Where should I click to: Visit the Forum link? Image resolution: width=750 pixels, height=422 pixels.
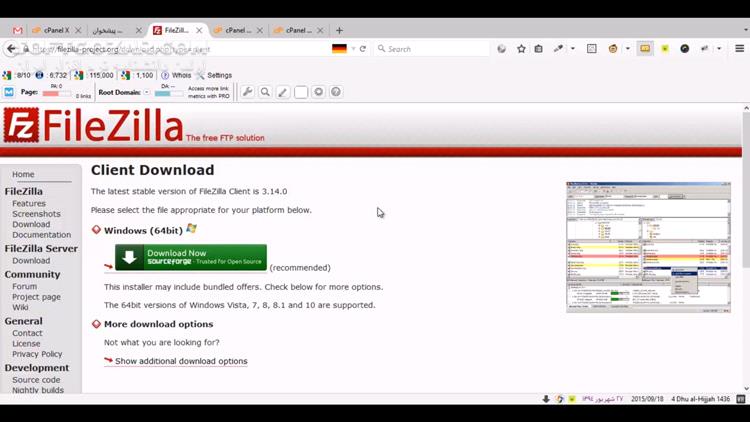24,287
